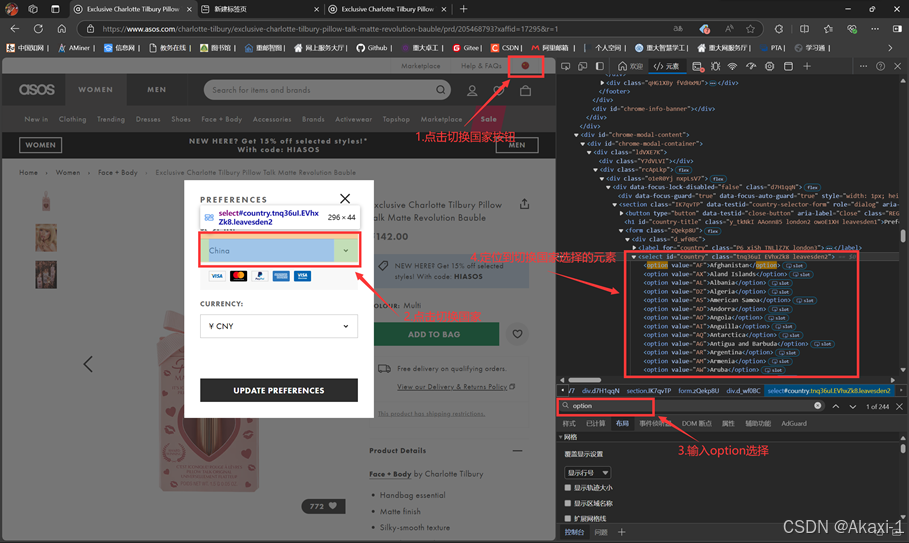Go to next search result in DevTools
Screen dimensions: 909x543
pyautogui.click(x=853, y=406)
